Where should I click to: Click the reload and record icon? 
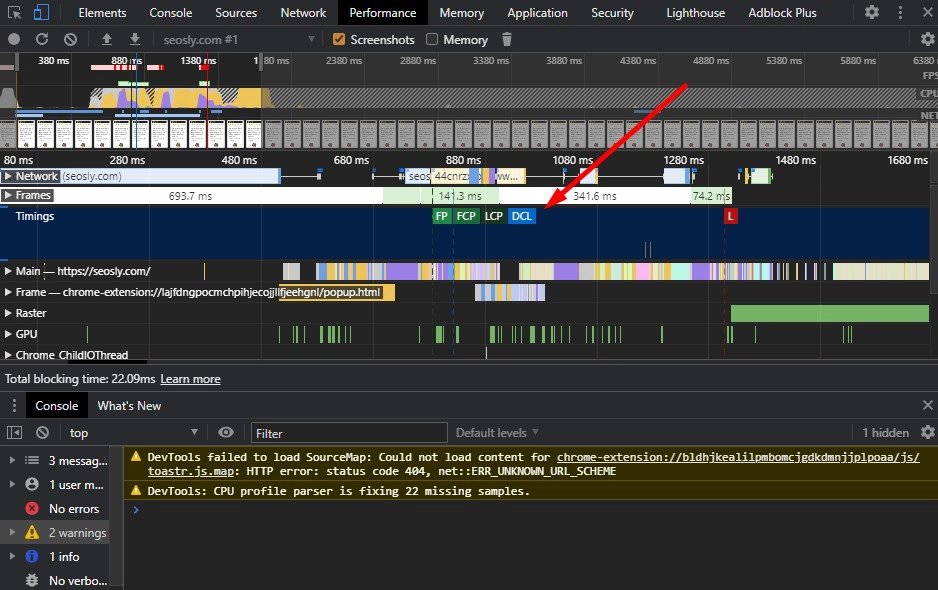click(x=42, y=39)
